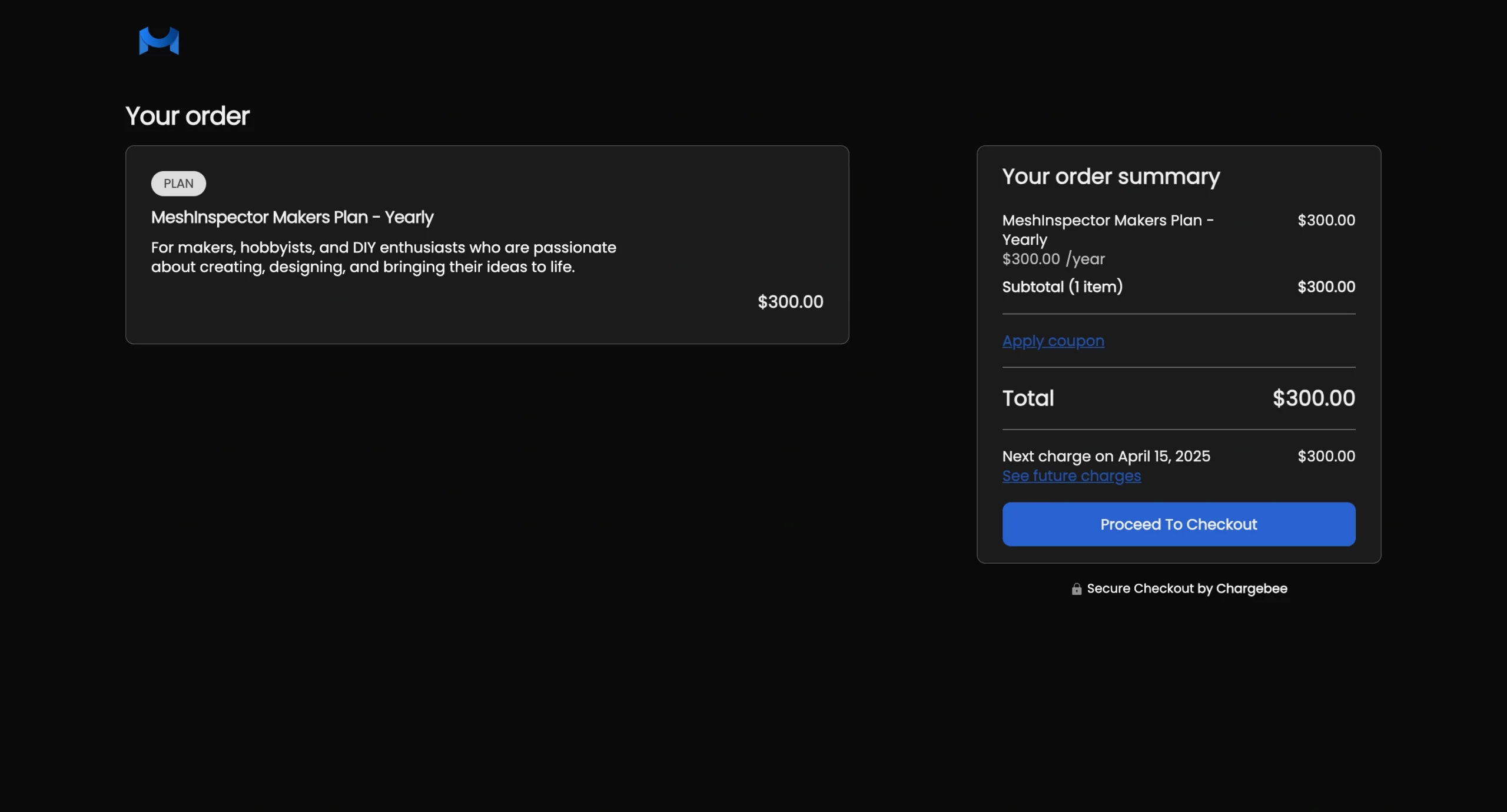Click the Total label
This screenshot has width=1507, height=812.
coord(1028,398)
